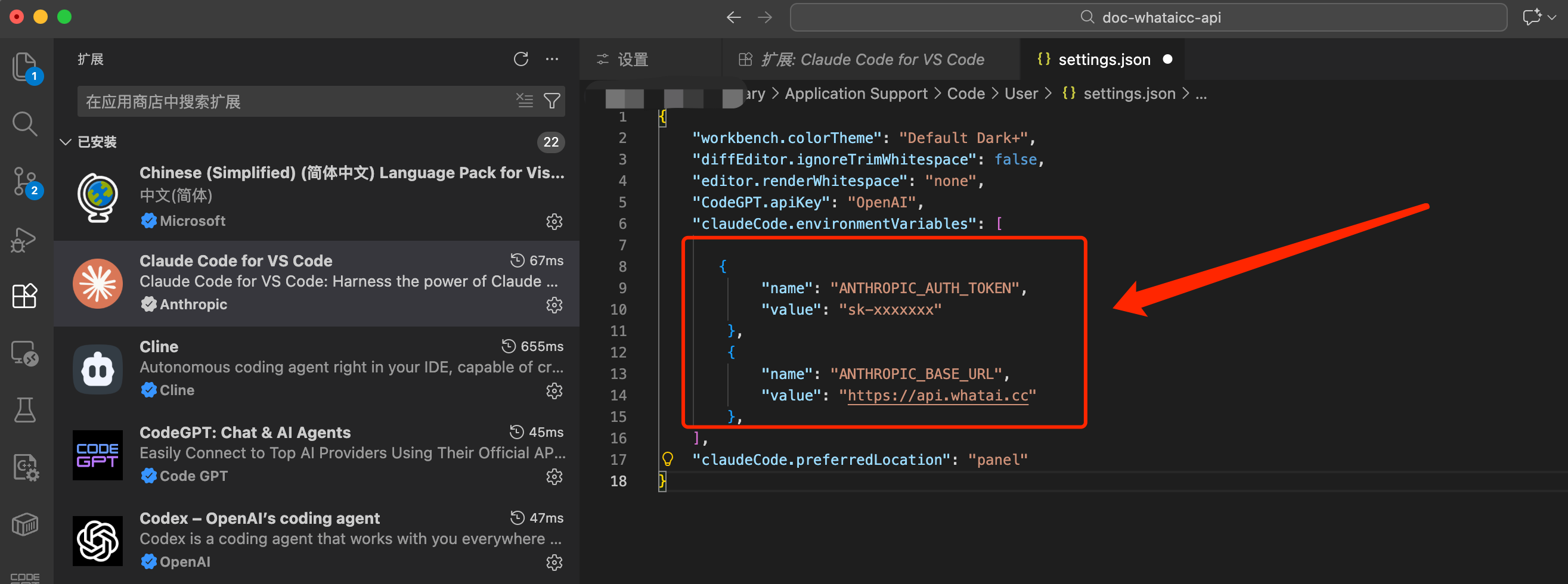Open the doc-whataicc-api command center search
The width and height of the screenshot is (1568, 584).
tap(1148, 17)
